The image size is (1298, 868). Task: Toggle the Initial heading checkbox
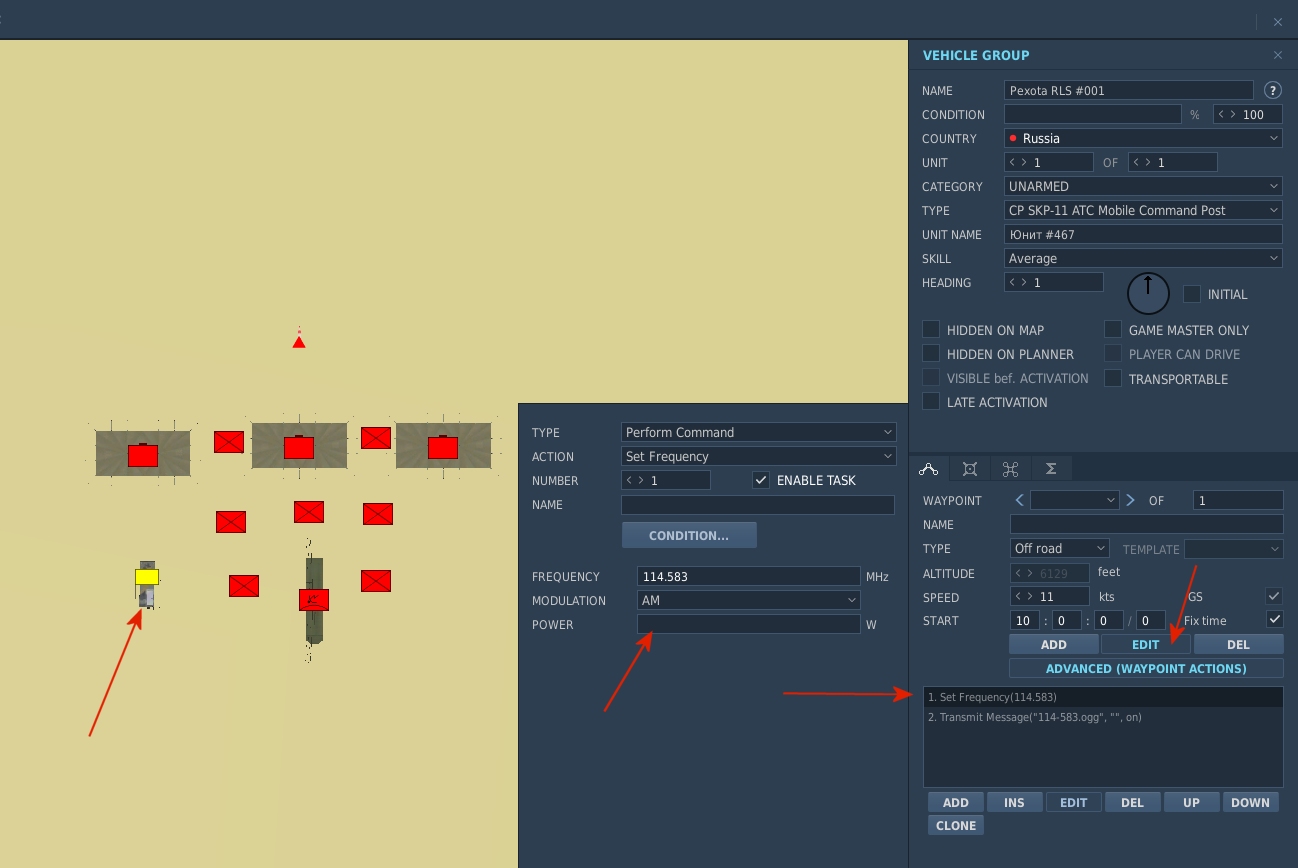pyautogui.click(x=1192, y=294)
